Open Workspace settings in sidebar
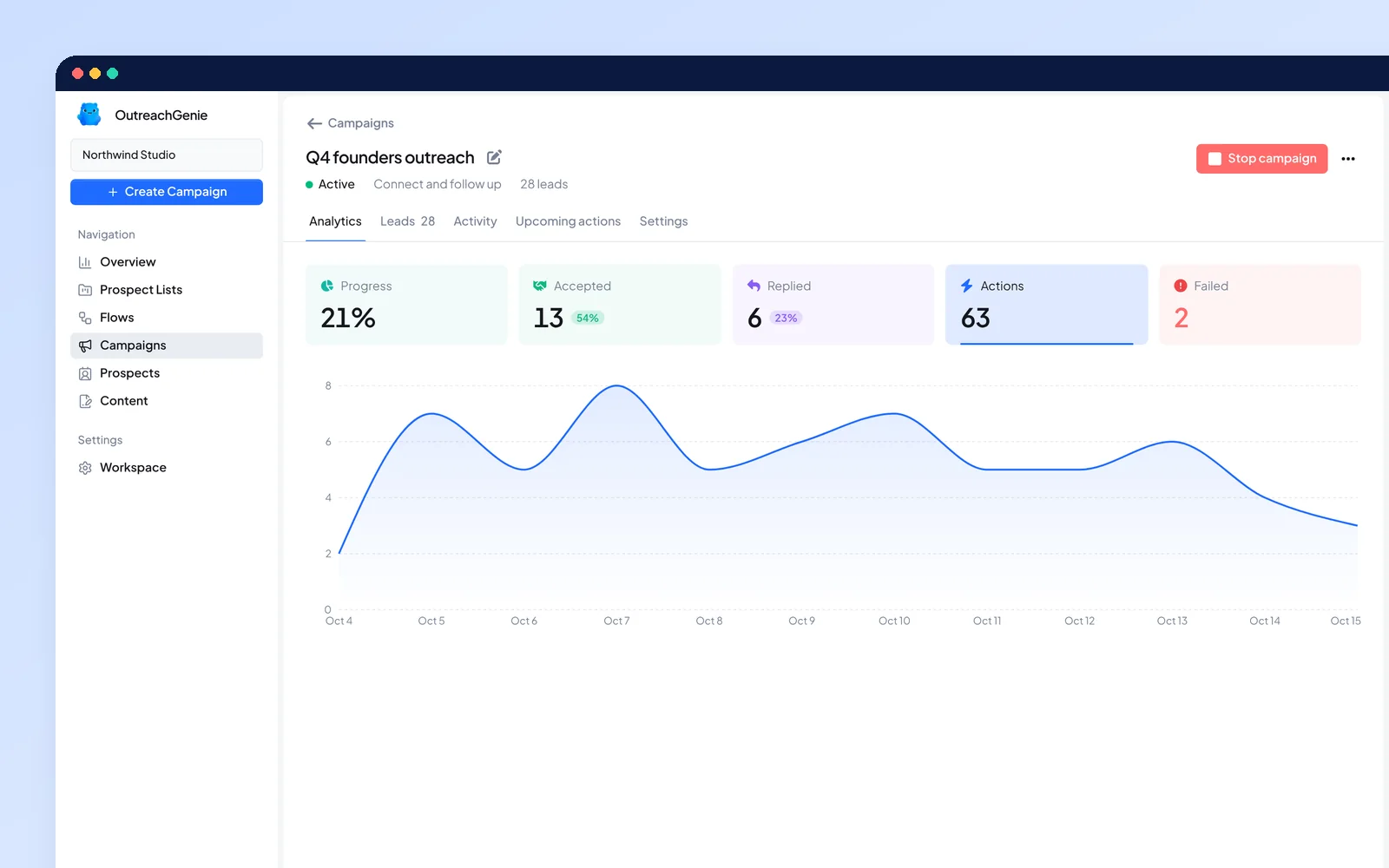The height and width of the screenshot is (868, 1389). click(167, 468)
